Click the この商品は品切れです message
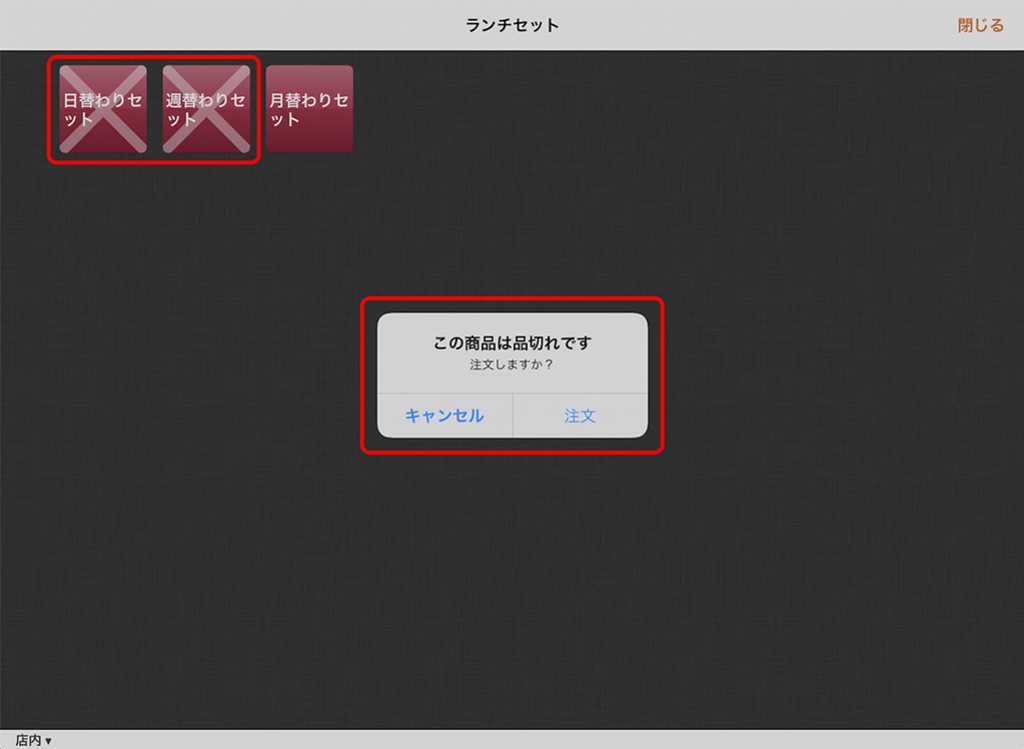1024x749 pixels. pyautogui.click(x=513, y=343)
